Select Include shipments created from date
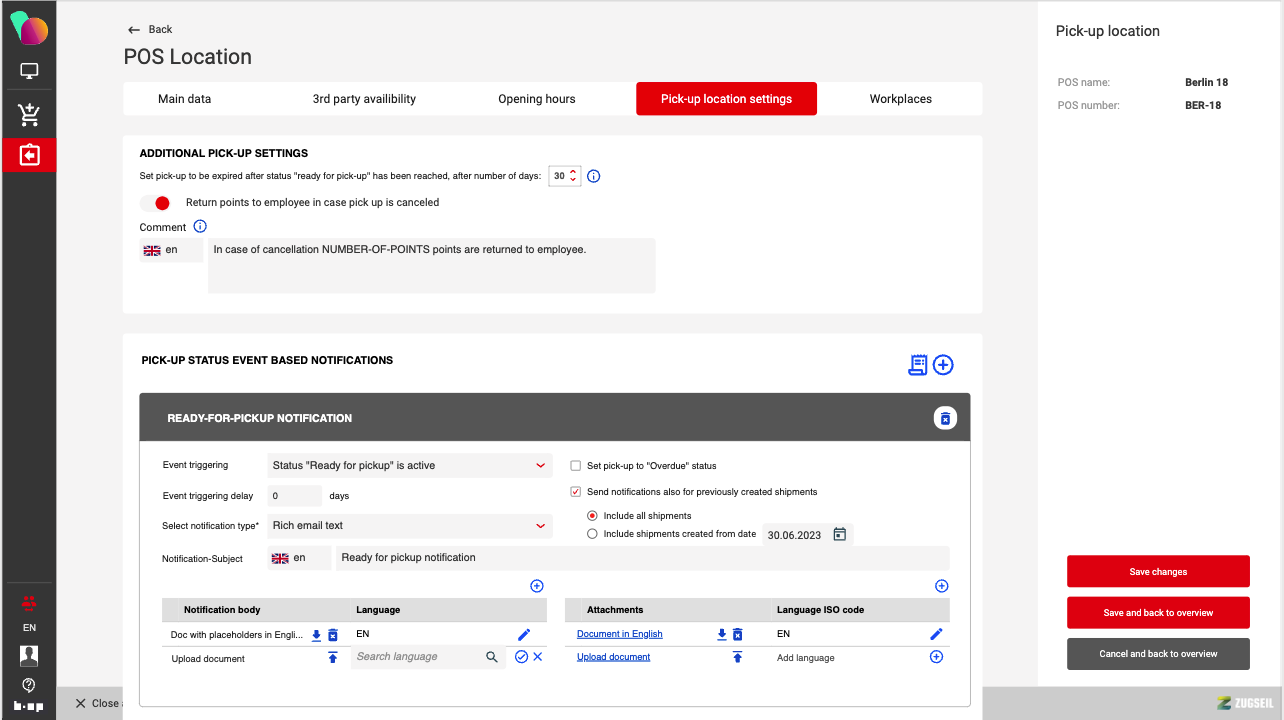 (x=593, y=534)
